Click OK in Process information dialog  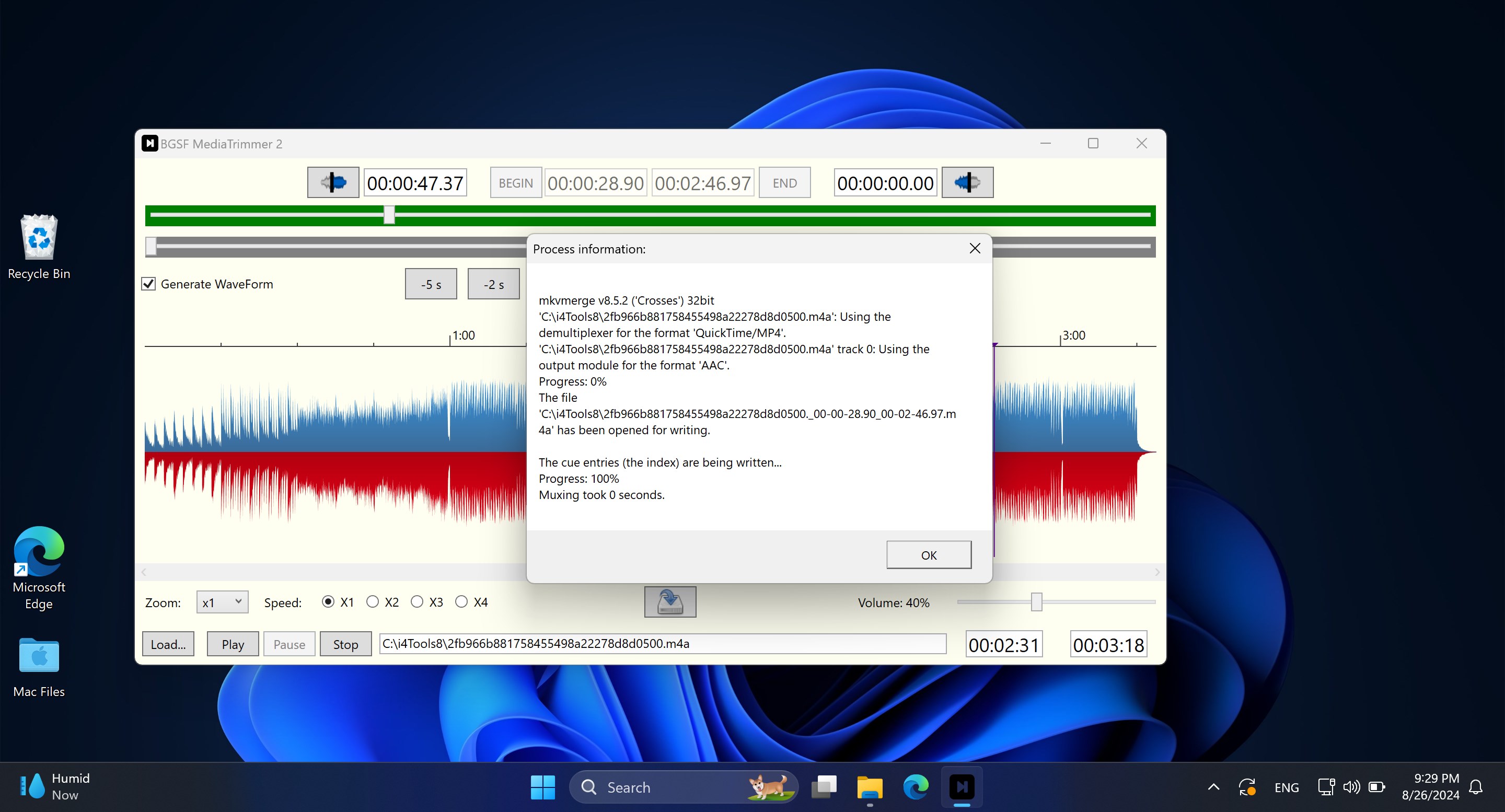point(929,555)
